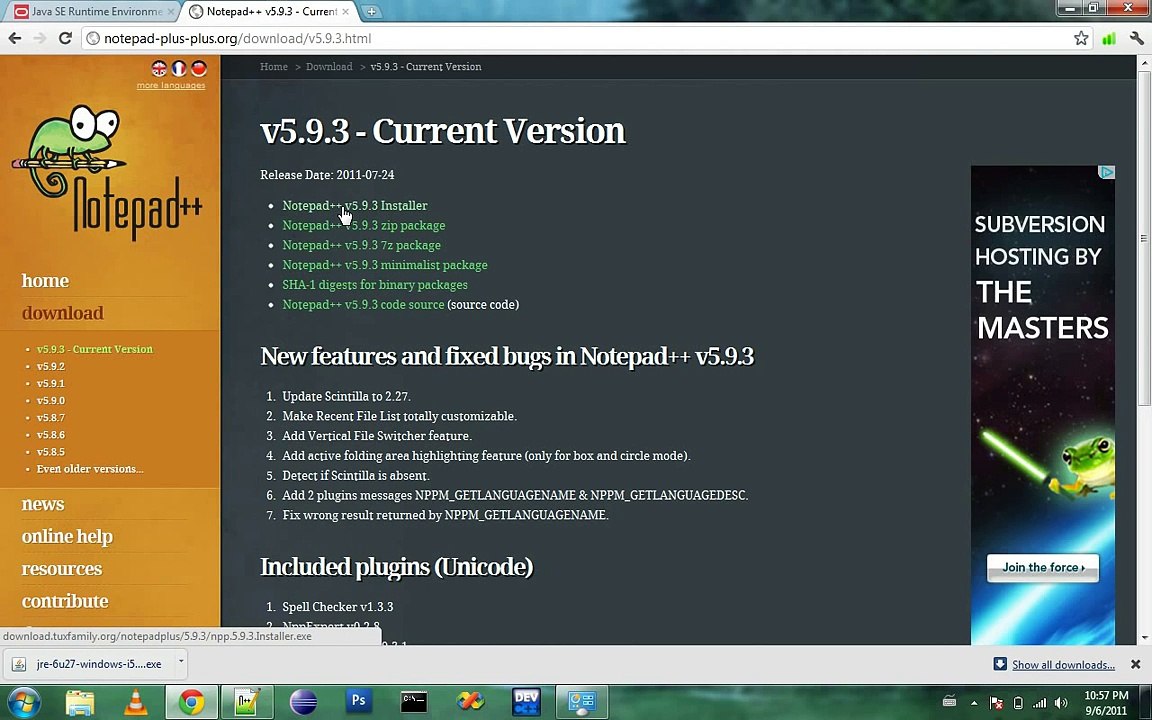Image resolution: width=1152 pixels, height=720 pixels.
Task: Open a new tab with the plus button
Action: 372,12
